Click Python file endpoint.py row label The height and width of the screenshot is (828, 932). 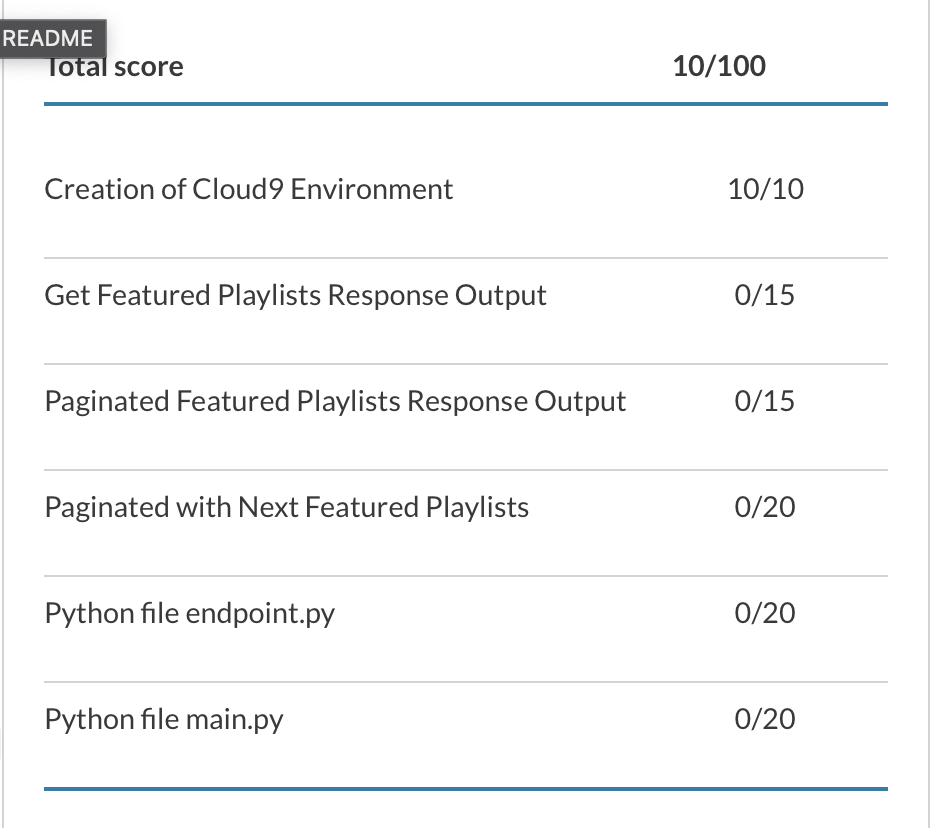pyautogui.click(x=190, y=613)
